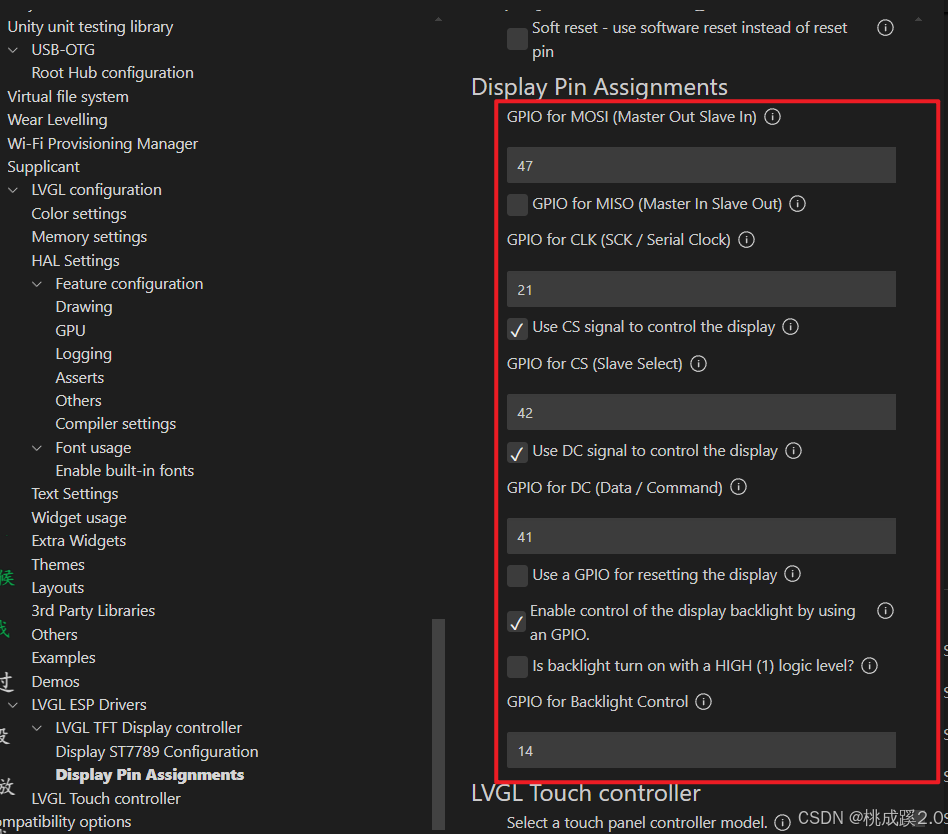The width and height of the screenshot is (948, 834).
Task: Select 3rd Party Libraries
Action: (x=93, y=611)
